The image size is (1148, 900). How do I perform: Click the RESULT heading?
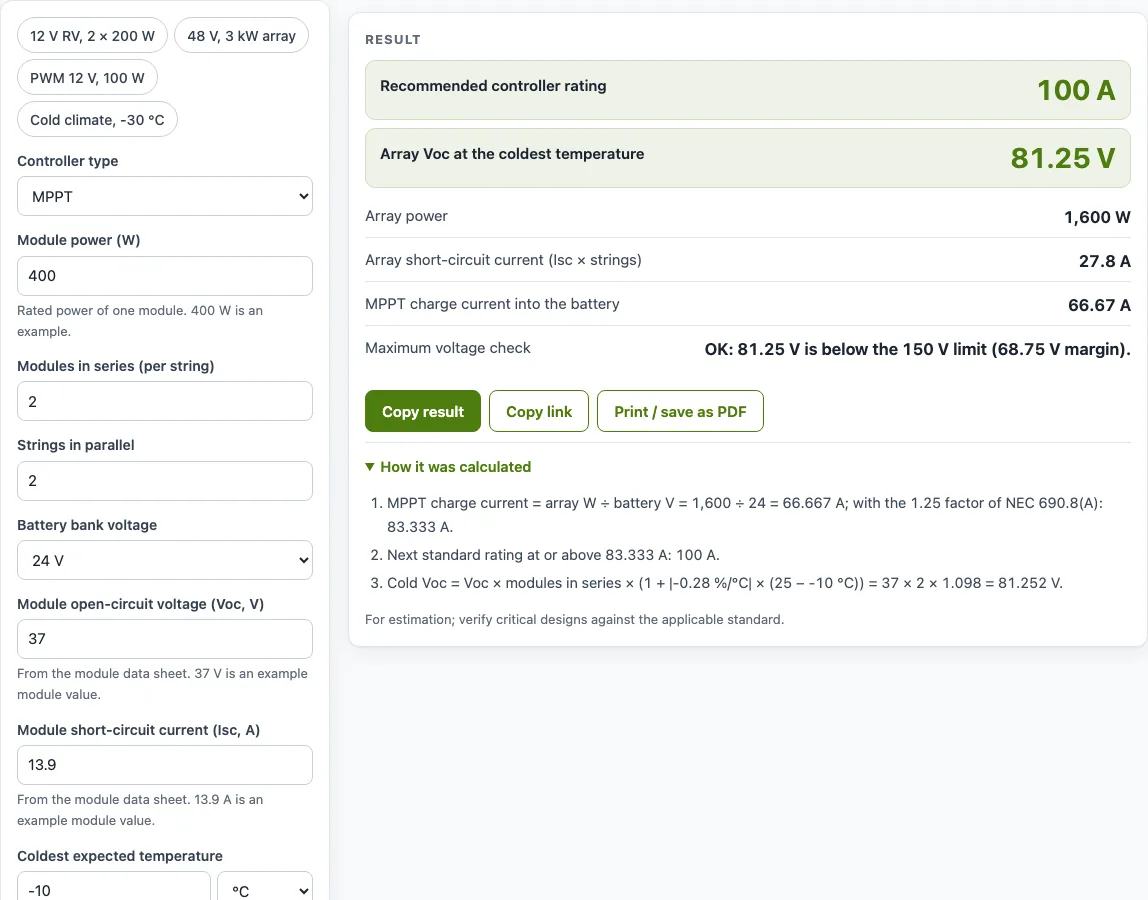(x=393, y=40)
